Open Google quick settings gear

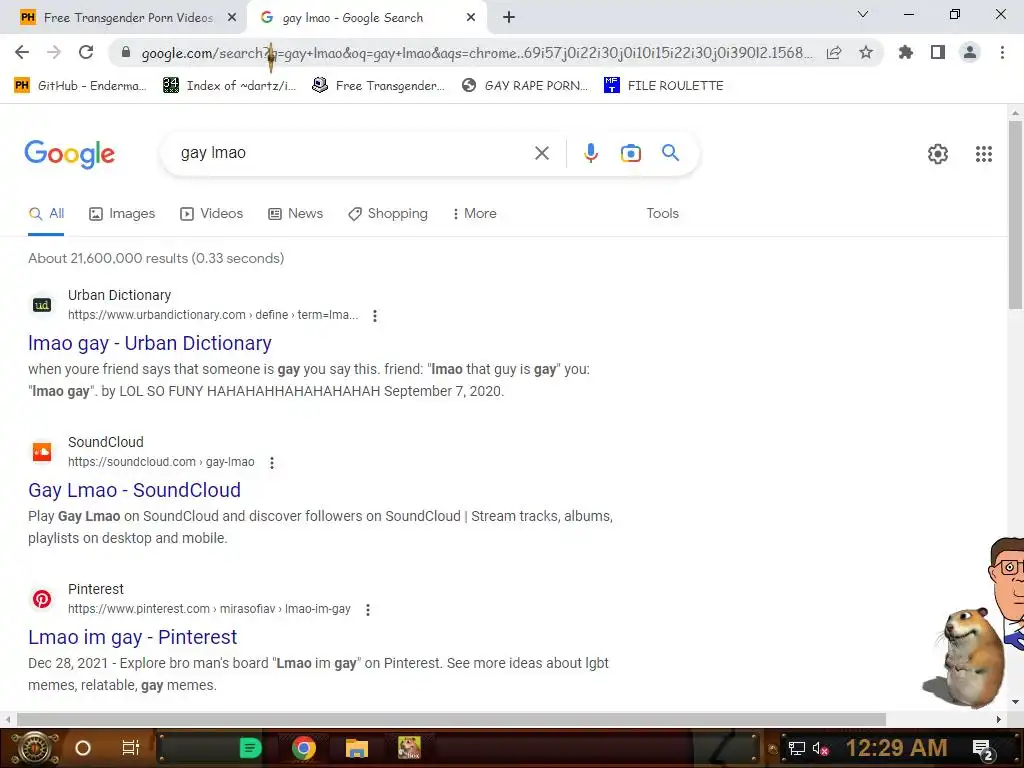coord(938,154)
